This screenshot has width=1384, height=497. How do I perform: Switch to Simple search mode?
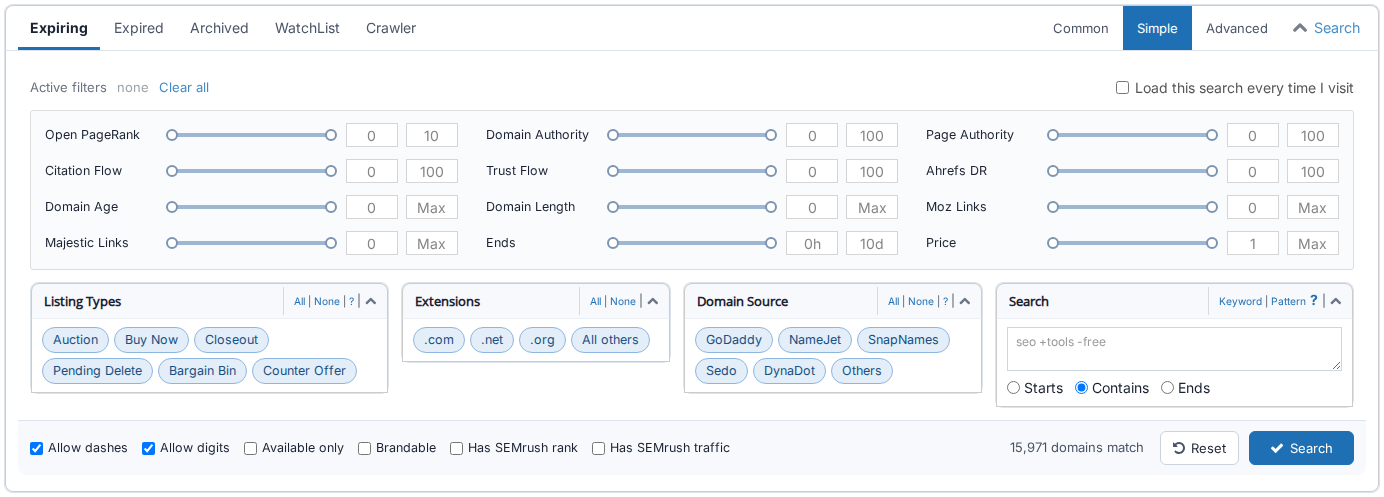(1157, 28)
